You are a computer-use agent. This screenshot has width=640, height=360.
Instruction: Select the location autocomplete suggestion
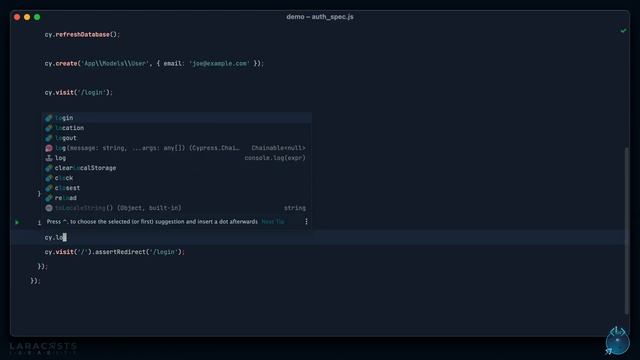tap(177, 128)
